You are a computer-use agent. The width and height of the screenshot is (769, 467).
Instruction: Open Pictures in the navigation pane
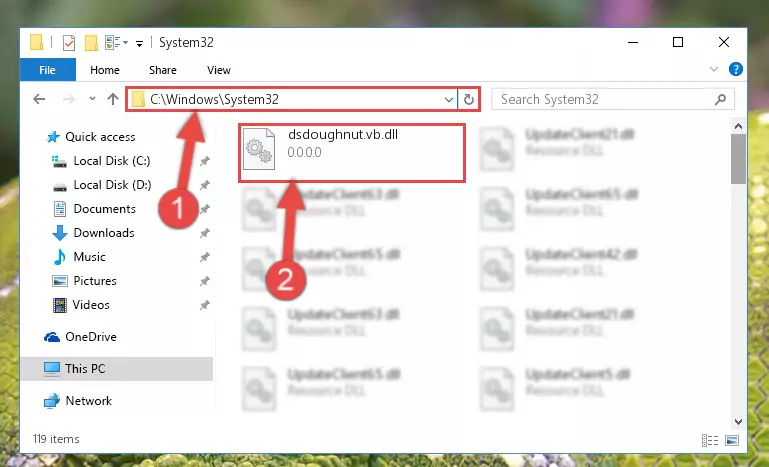pos(95,281)
